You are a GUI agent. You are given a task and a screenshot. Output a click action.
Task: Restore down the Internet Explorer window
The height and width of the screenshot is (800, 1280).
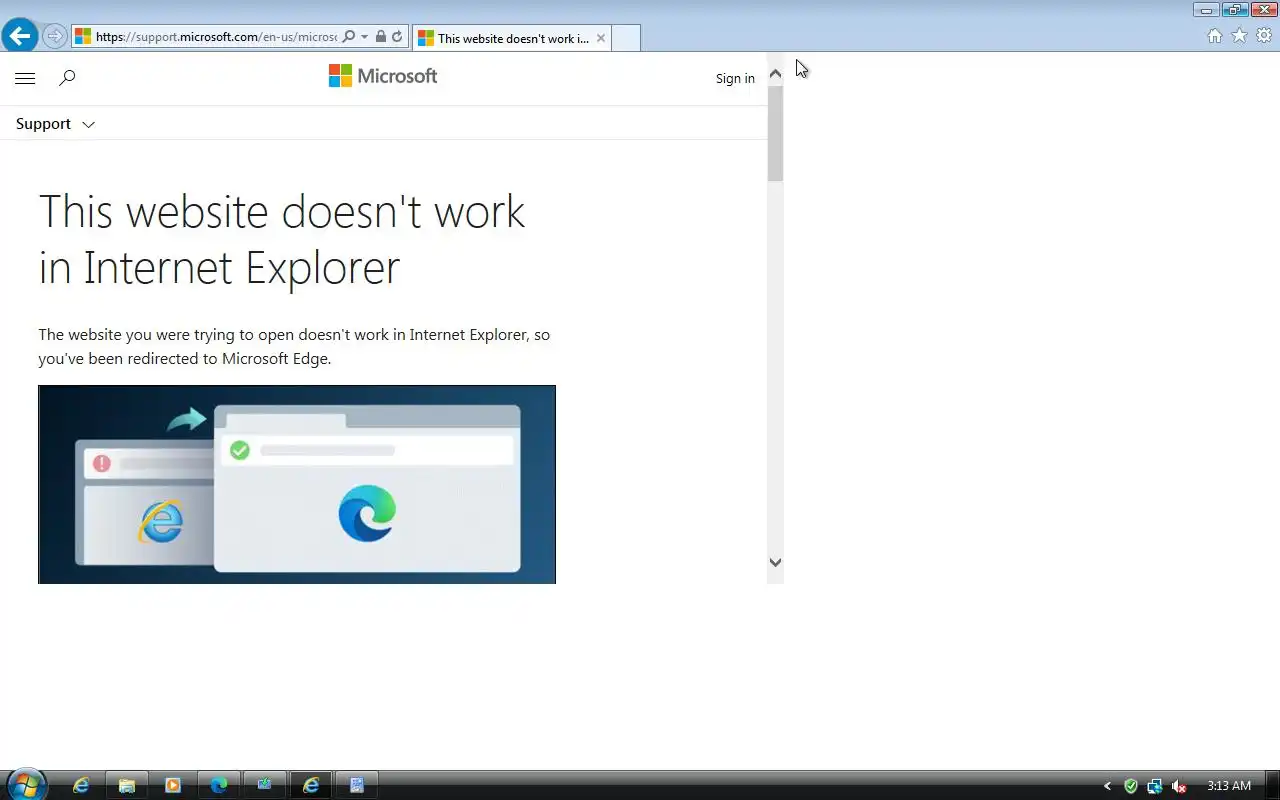pyautogui.click(x=1234, y=10)
